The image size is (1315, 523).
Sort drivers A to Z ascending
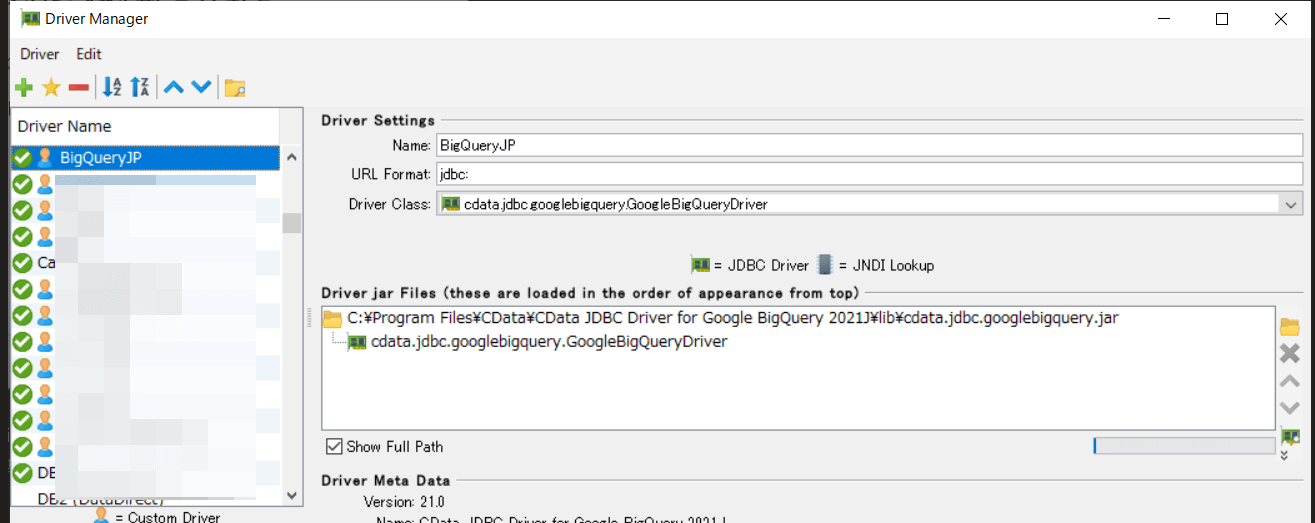click(x=112, y=88)
